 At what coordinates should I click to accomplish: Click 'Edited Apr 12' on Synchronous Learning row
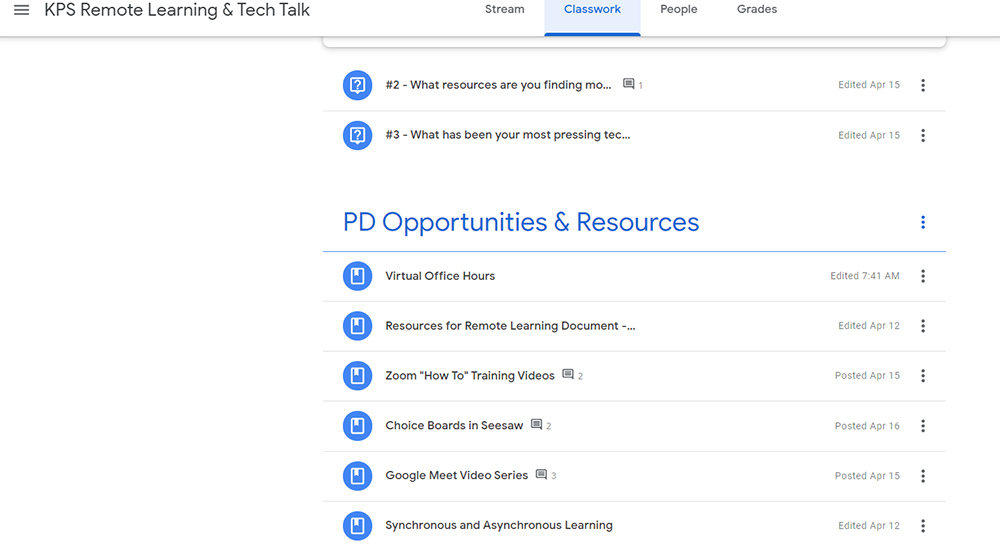coord(869,526)
